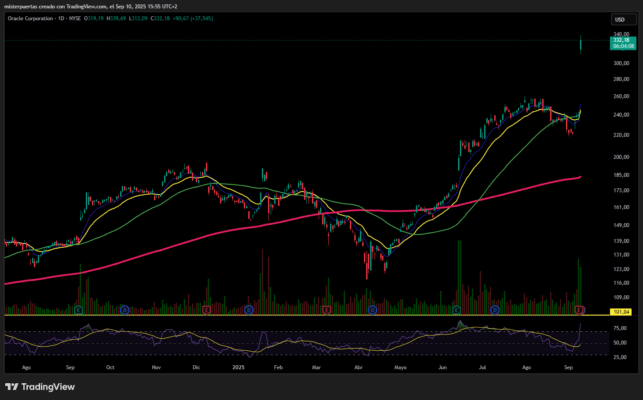Click the blue dividend marker in July

495,310
